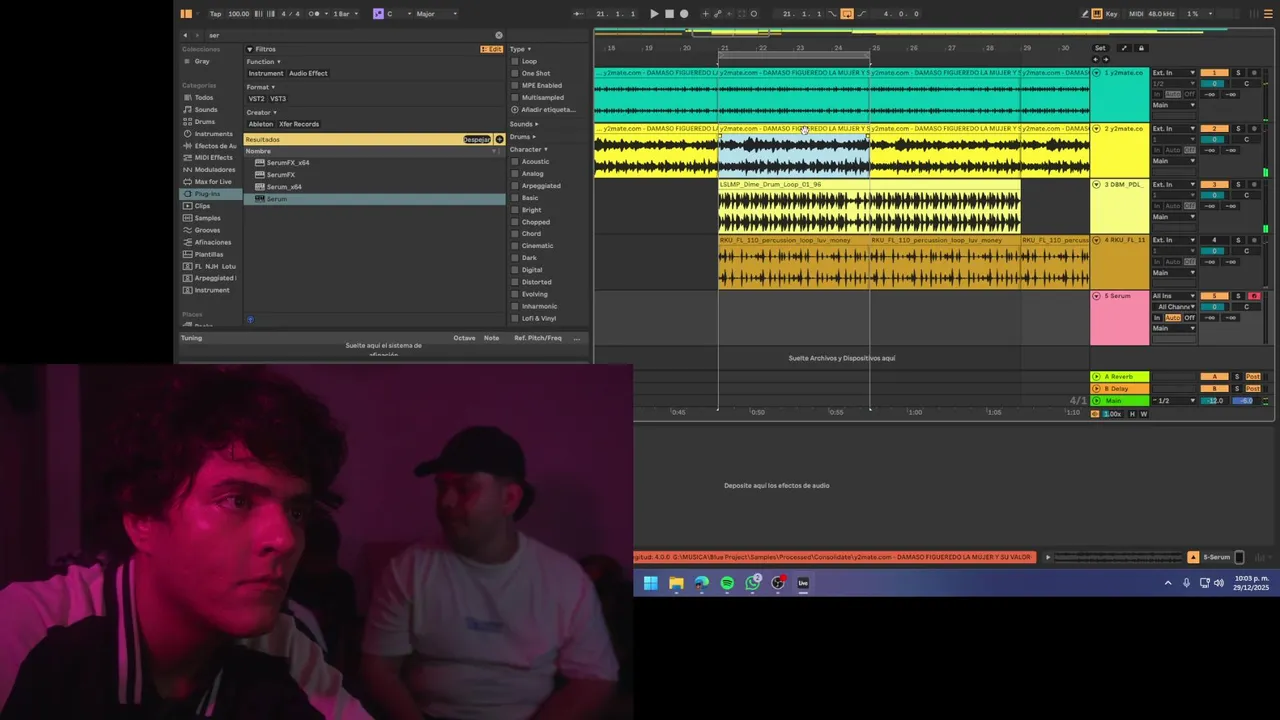Screen dimensions: 1280x720
Task: Select the Instrument filter tag
Action: 266,74
